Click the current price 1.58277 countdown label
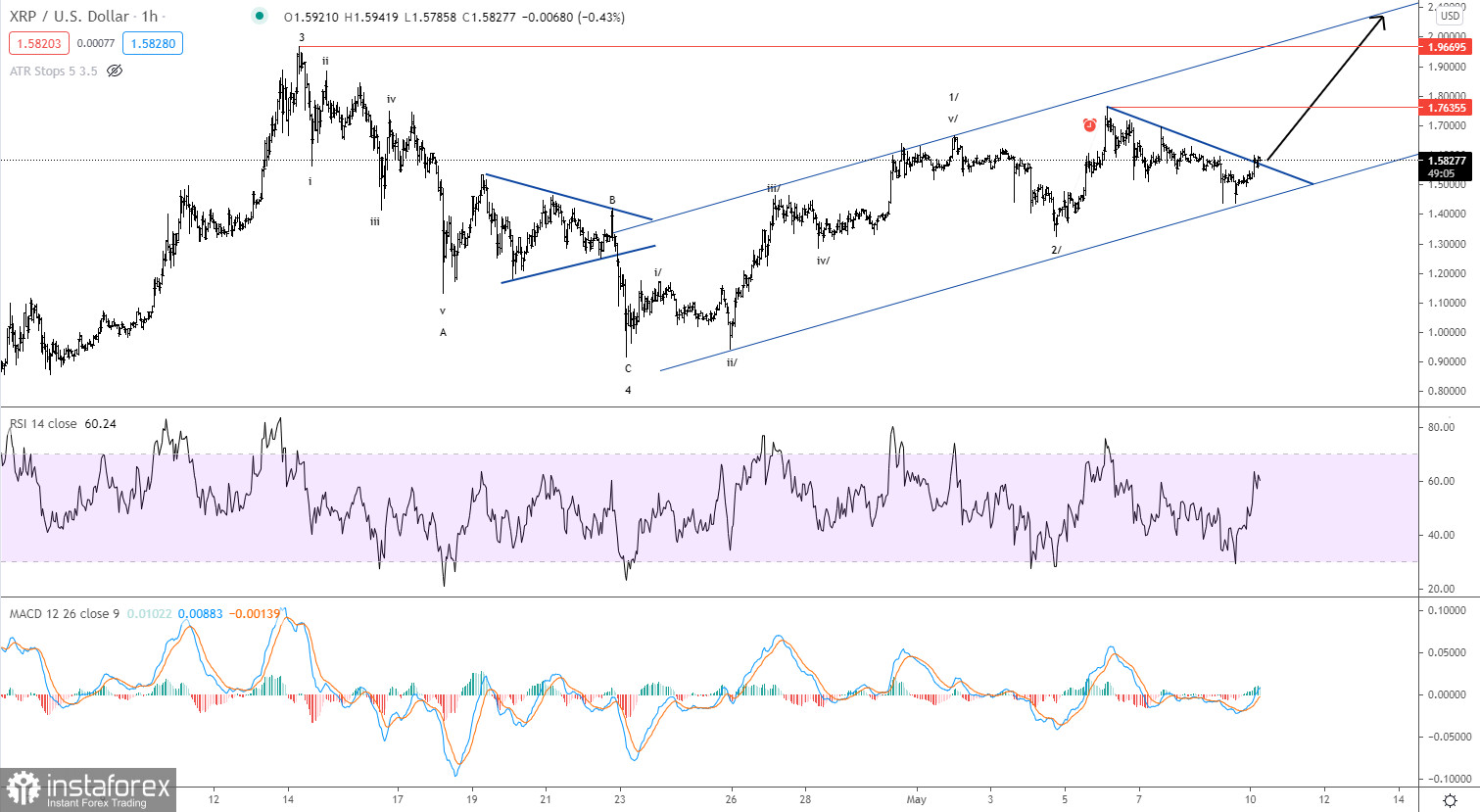The height and width of the screenshot is (812, 1480). tap(1447, 167)
